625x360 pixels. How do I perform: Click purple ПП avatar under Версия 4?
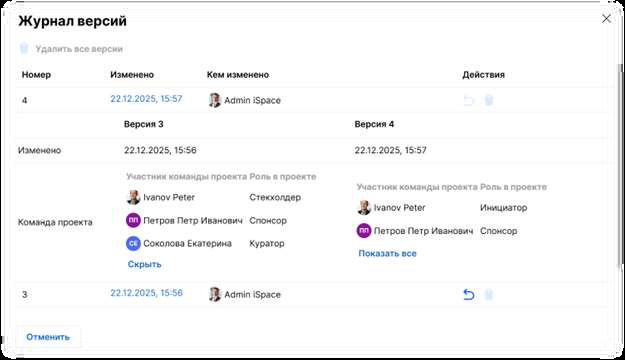pyautogui.click(x=364, y=231)
